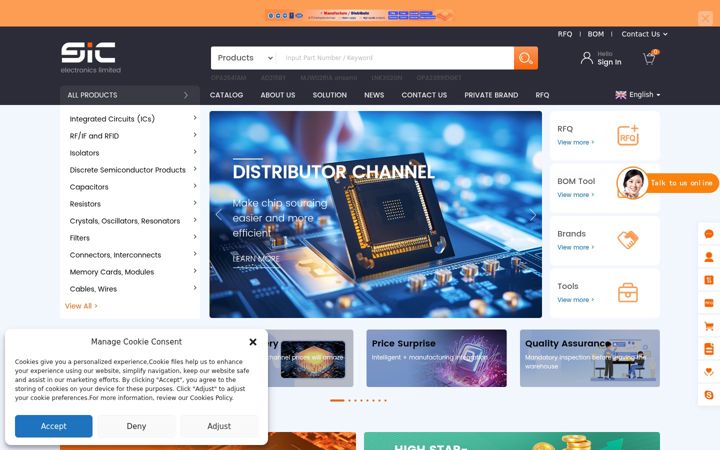The image size is (720, 450).
Task: Open RFQ in the main navigation bar
Action: coord(542,95)
